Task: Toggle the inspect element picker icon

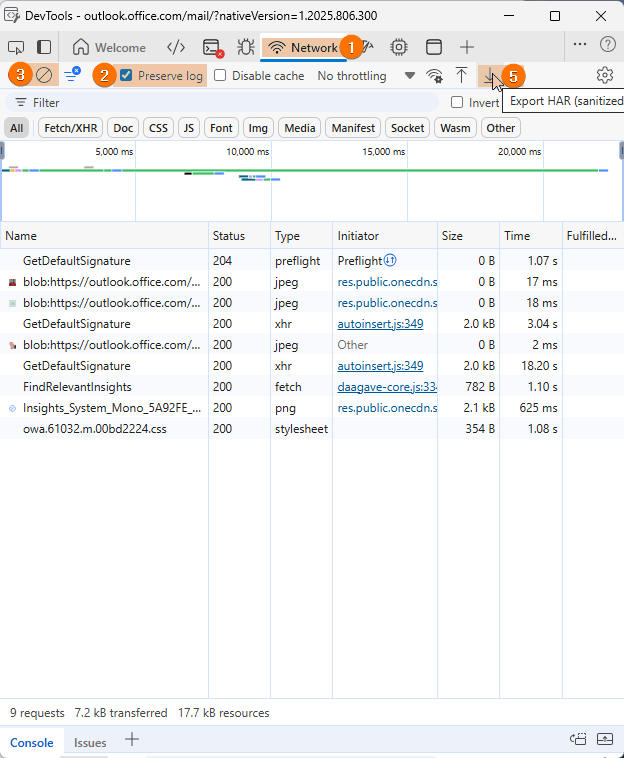Action: pyautogui.click(x=16, y=47)
